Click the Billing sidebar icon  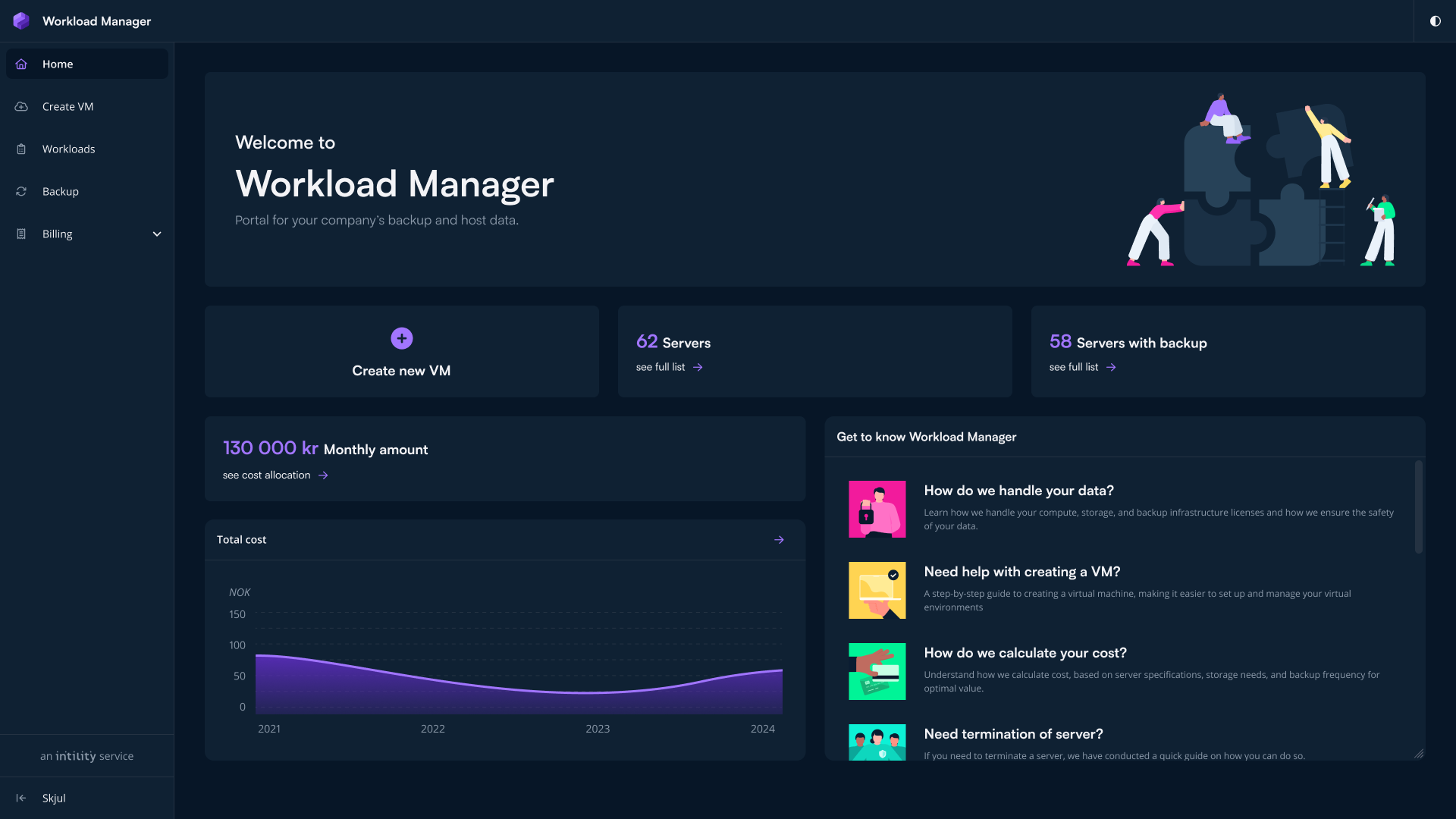click(22, 233)
